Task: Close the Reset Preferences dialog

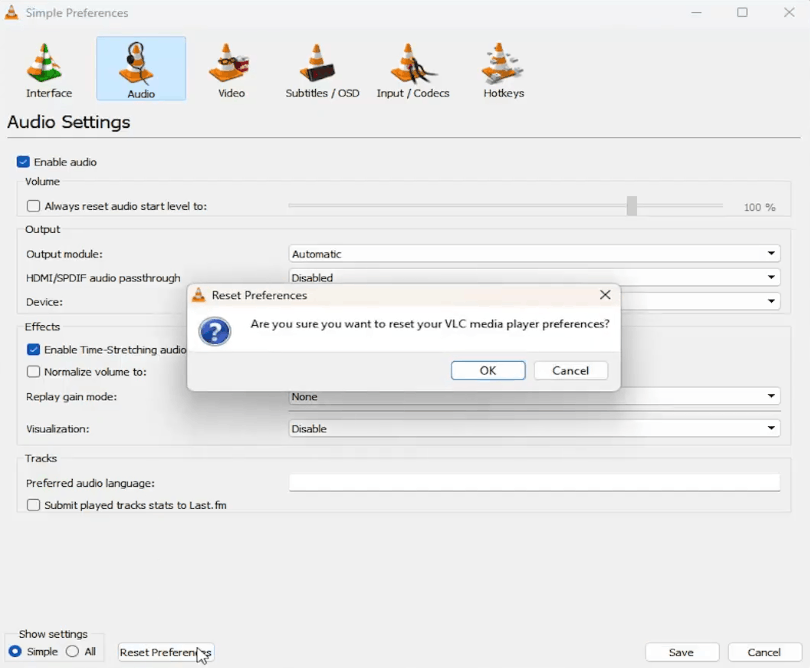Action: (x=605, y=295)
